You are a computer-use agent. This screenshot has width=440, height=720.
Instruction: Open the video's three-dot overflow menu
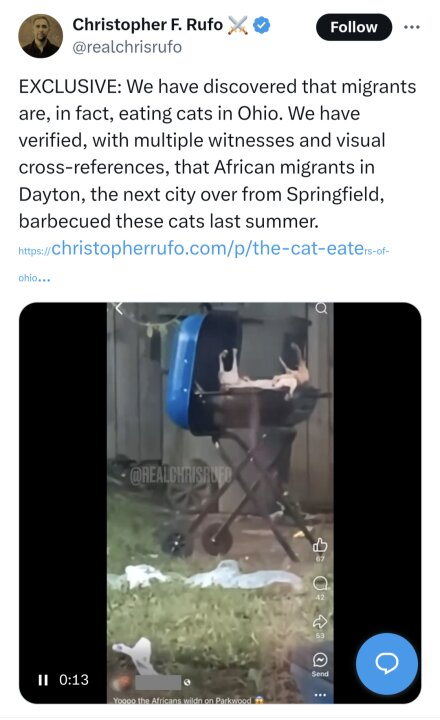[x=320, y=695]
